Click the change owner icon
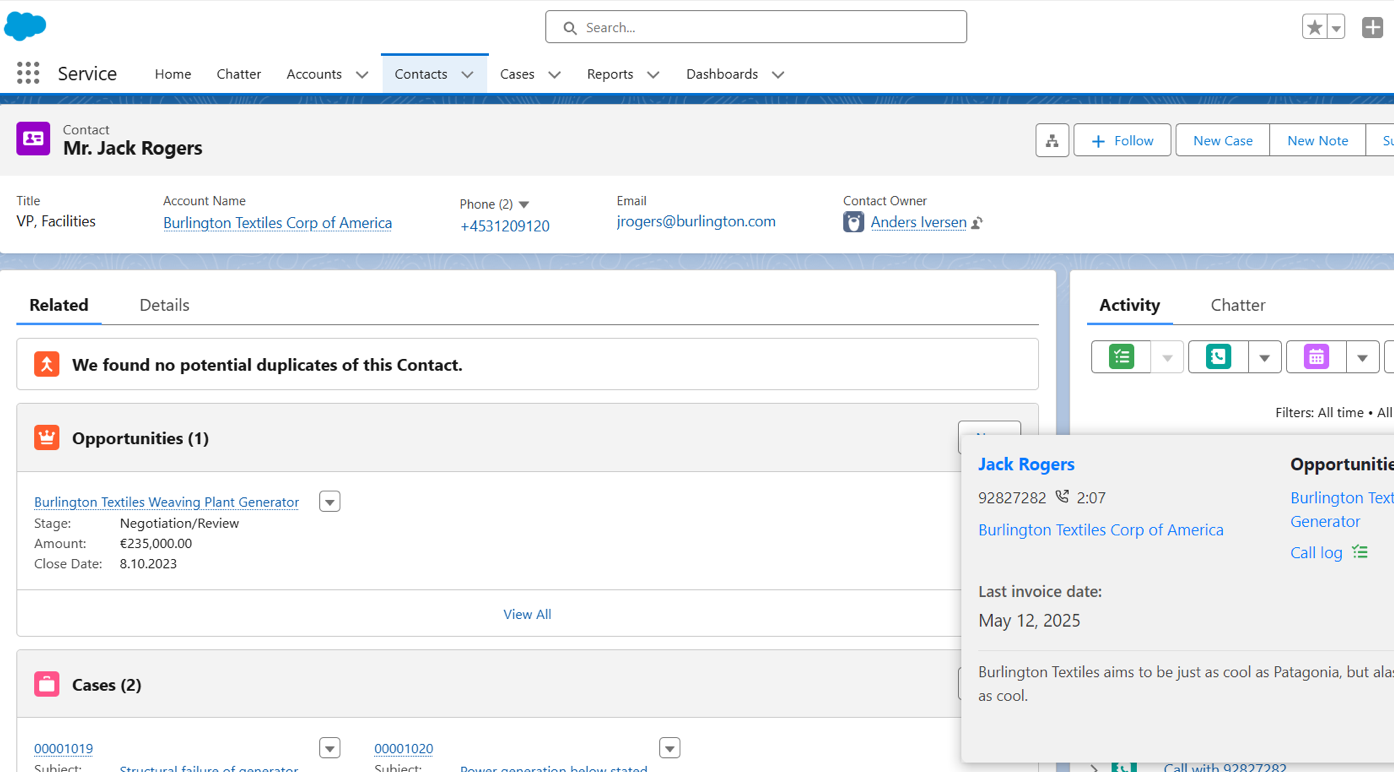Screen dimensions: 1394x772 click(x=977, y=223)
